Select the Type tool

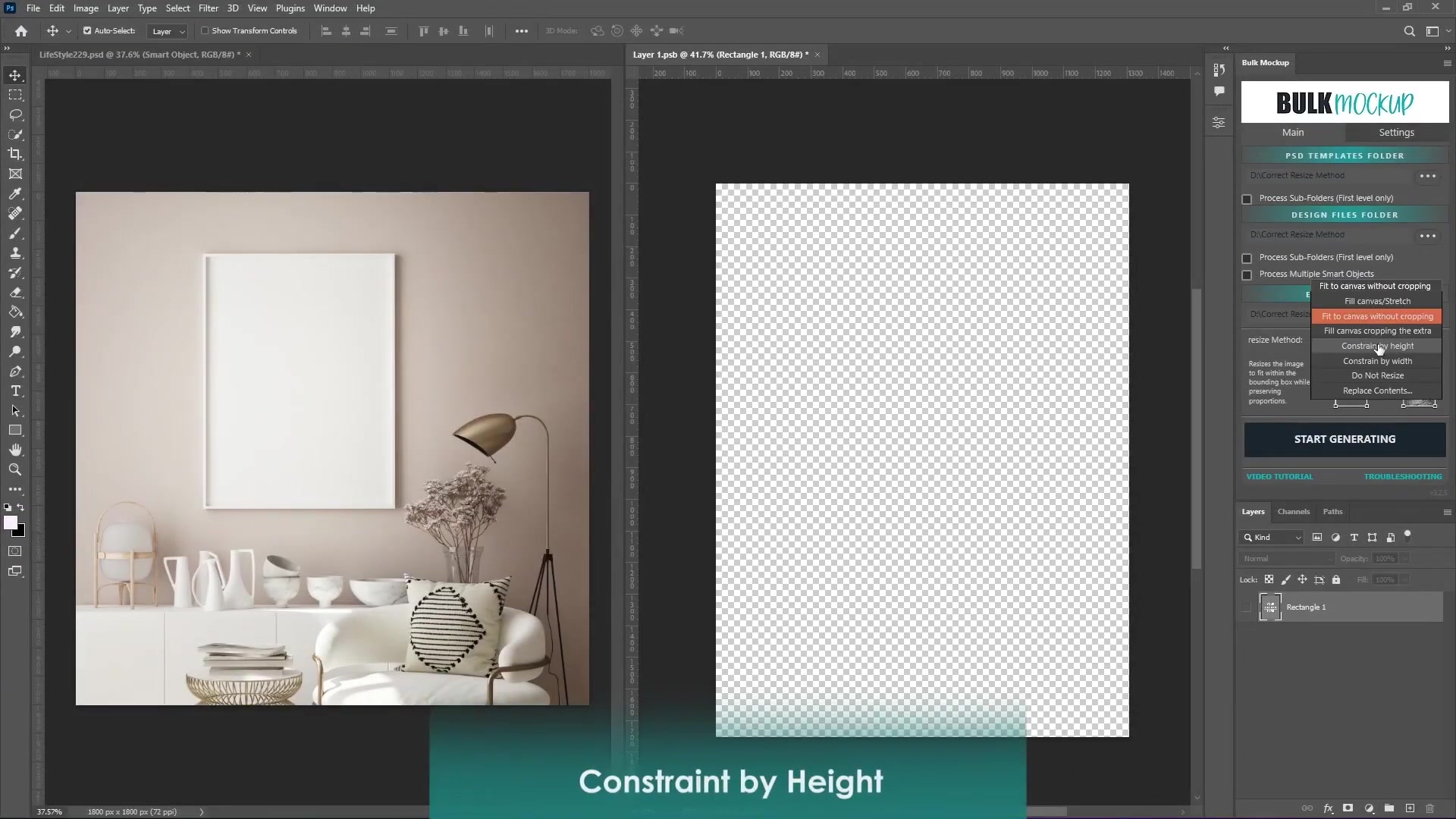(15, 391)
